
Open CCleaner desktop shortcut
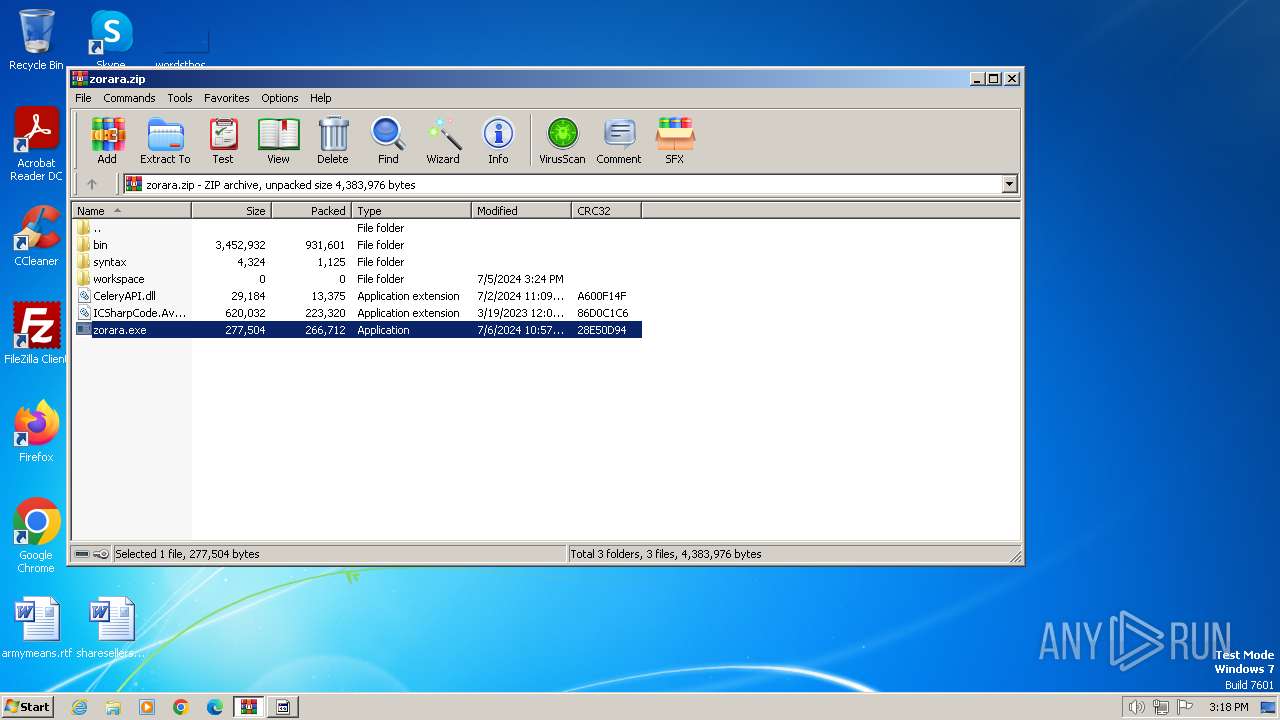point(36,236)
